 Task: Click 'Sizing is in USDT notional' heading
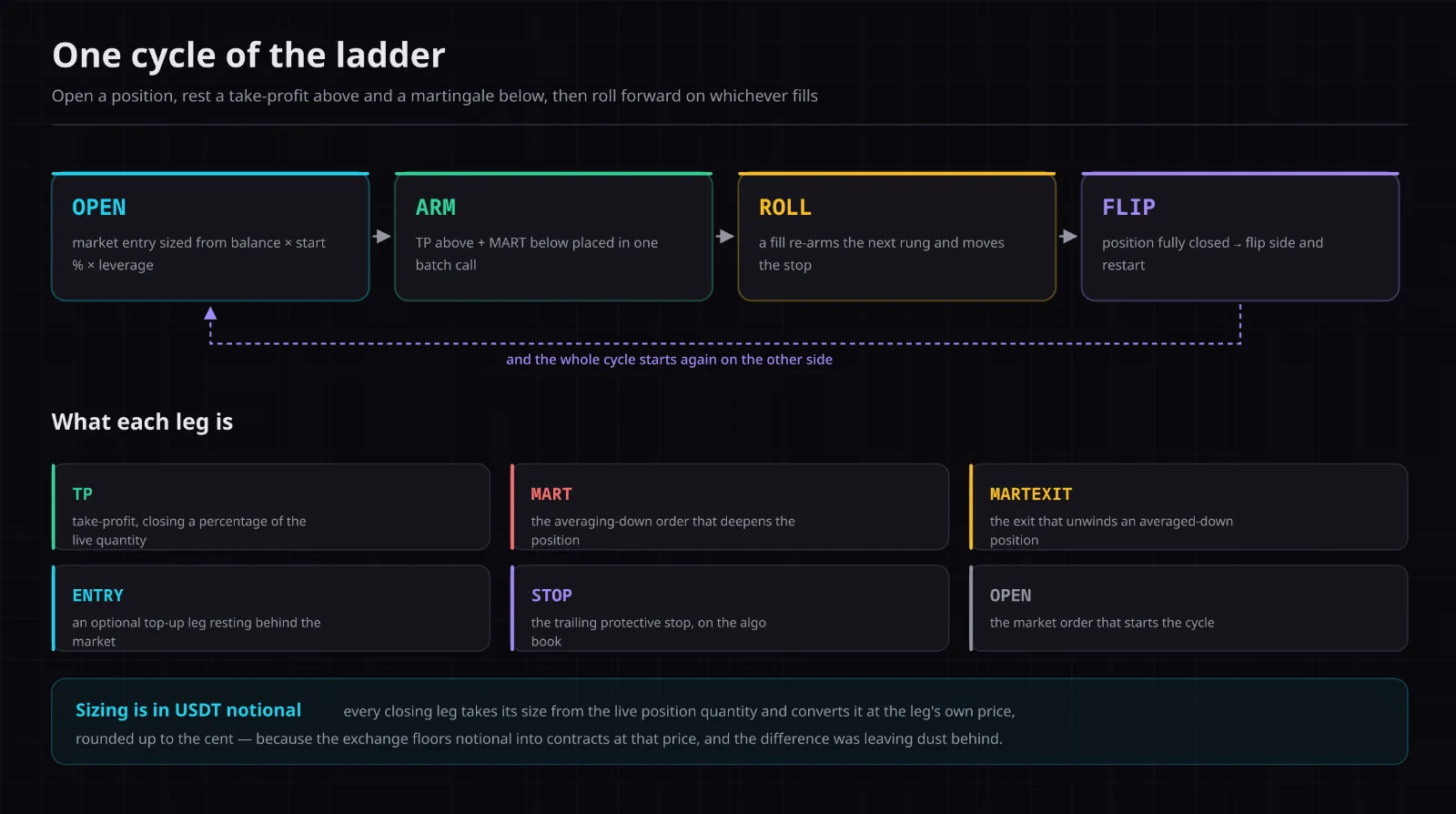tap(188, 710)
